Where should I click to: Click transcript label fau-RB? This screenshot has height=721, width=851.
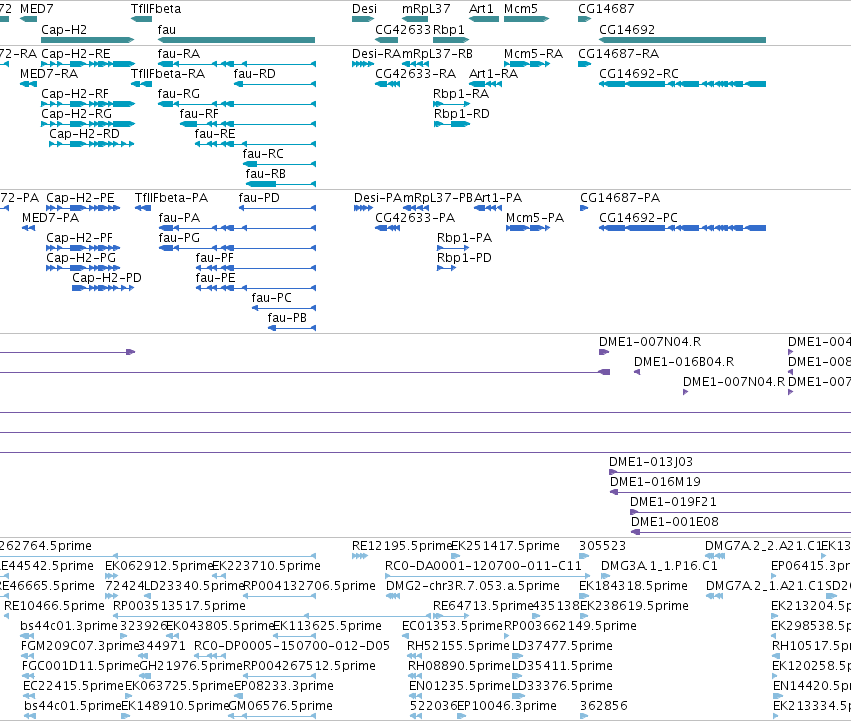pyautogui.click(x=265, y=174)
